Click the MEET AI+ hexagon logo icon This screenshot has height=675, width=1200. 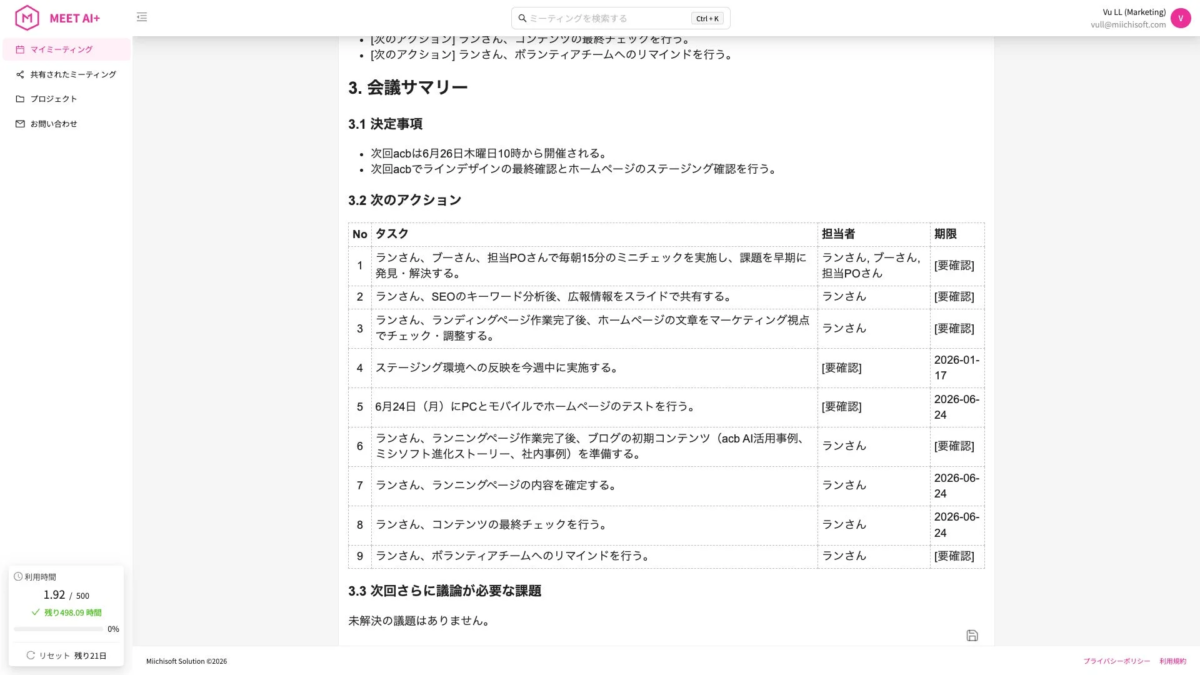point(27,17)
